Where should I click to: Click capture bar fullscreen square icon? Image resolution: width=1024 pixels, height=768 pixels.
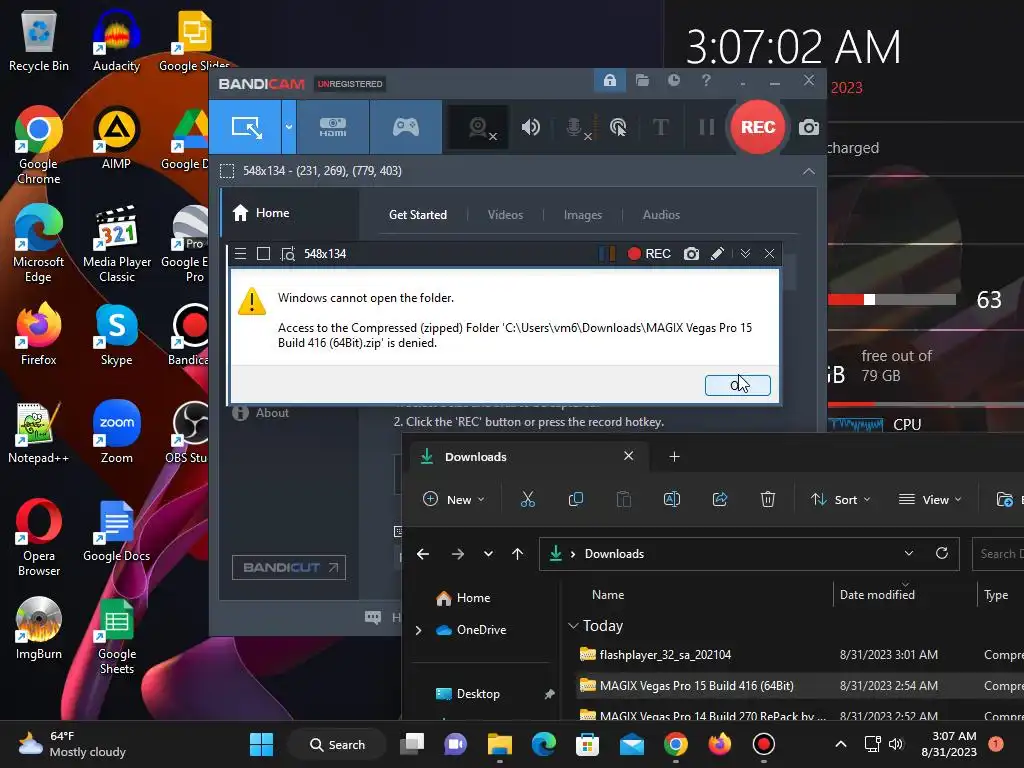point(263,253)
